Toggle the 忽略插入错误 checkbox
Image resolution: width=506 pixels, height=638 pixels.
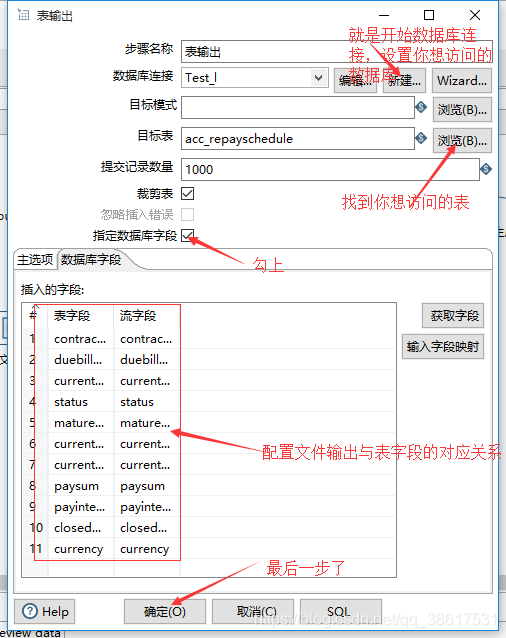[188, 214]
